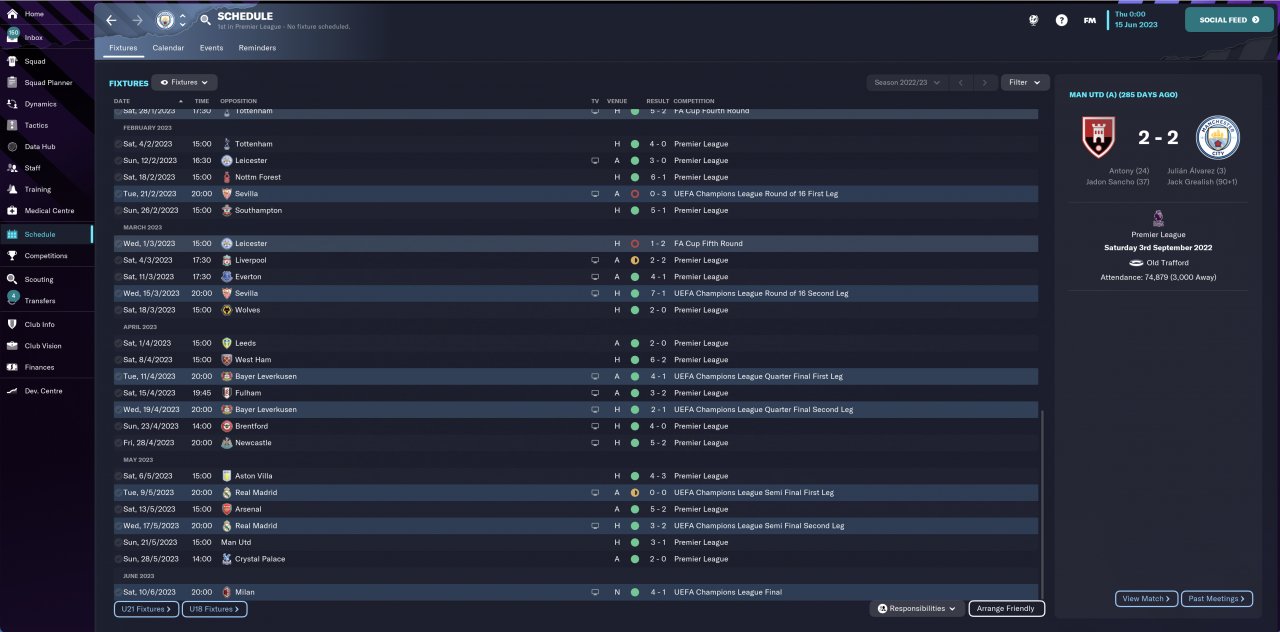Switch to the Events tab
The image size is (1280, 632).
point(211,48)
